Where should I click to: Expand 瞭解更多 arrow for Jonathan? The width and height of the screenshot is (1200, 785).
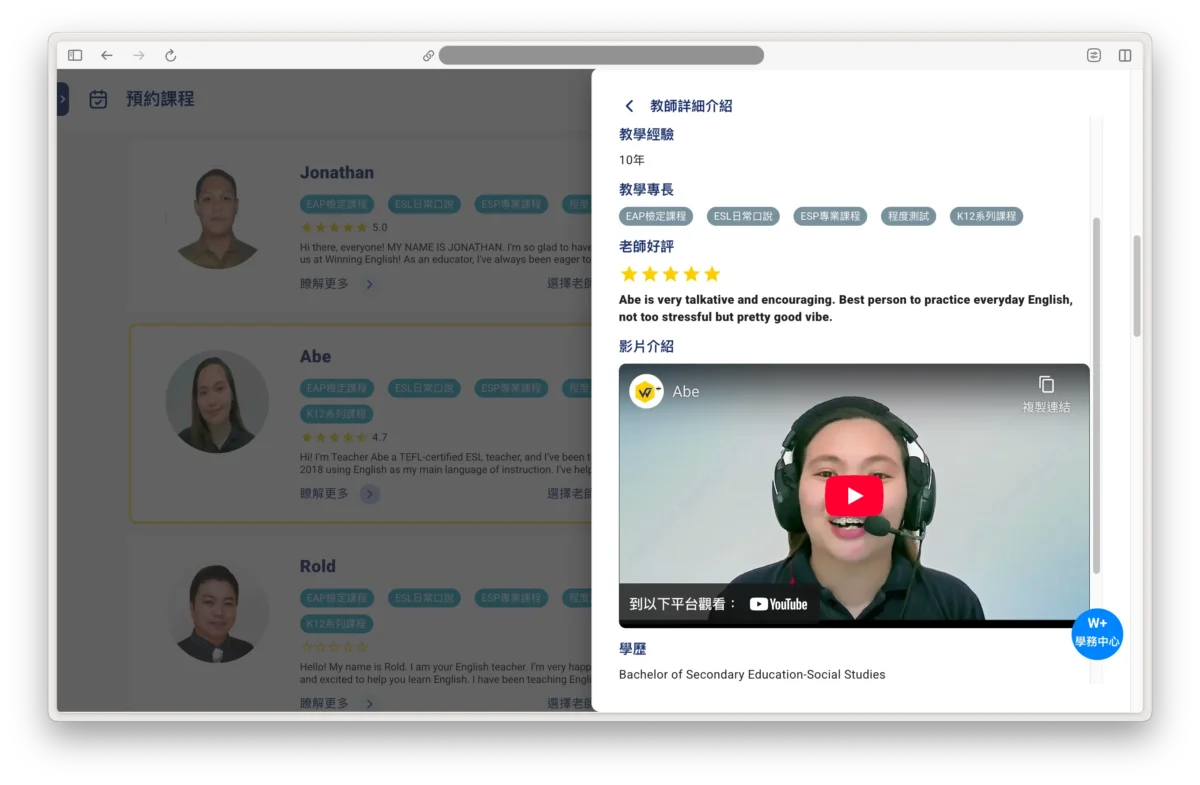[x=369, y=284]
